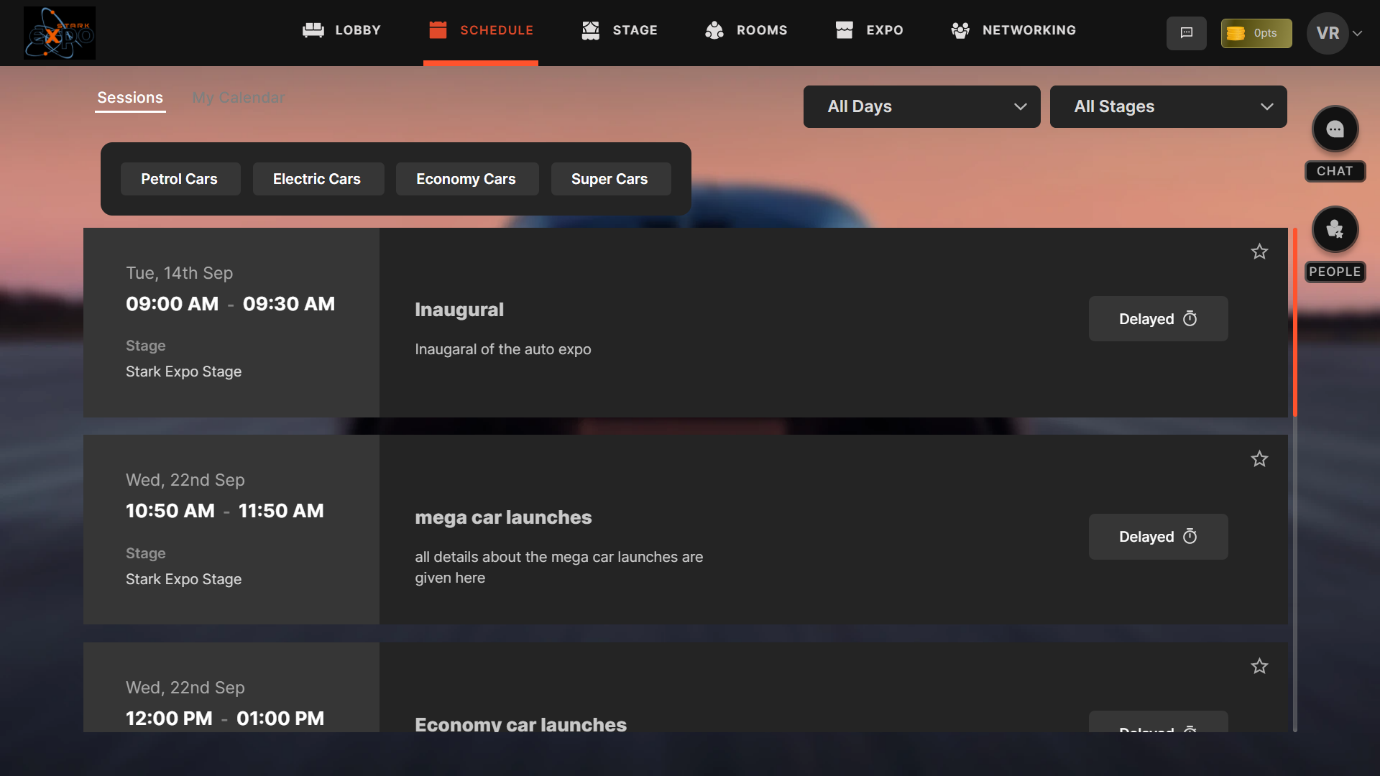Select the Schedule tab

point(481,30)
